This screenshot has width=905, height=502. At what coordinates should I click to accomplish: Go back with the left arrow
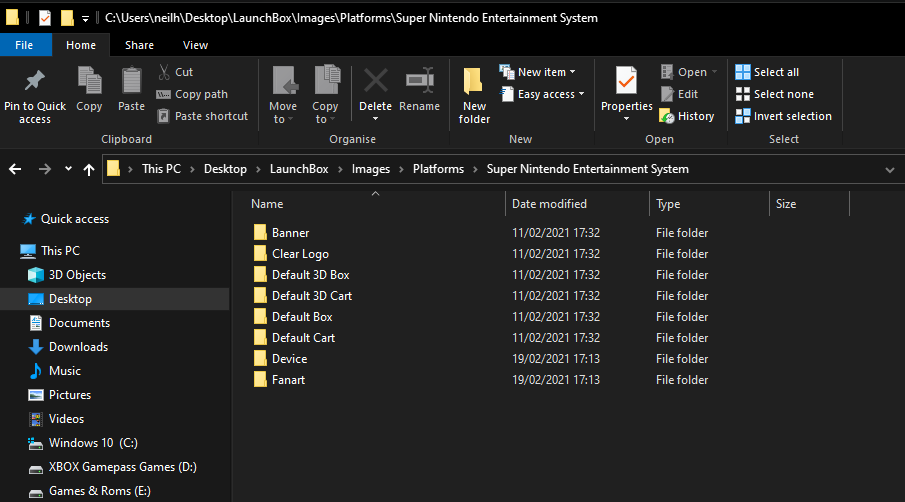pyautogui.click(x=15, y=169)
